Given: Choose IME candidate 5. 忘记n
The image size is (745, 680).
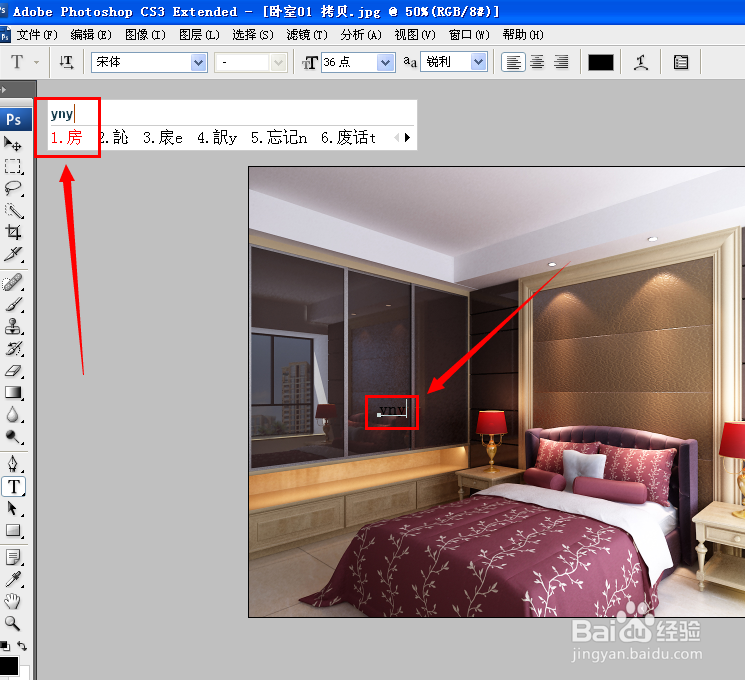Looking at the screenshot, I should pos(279,138).
